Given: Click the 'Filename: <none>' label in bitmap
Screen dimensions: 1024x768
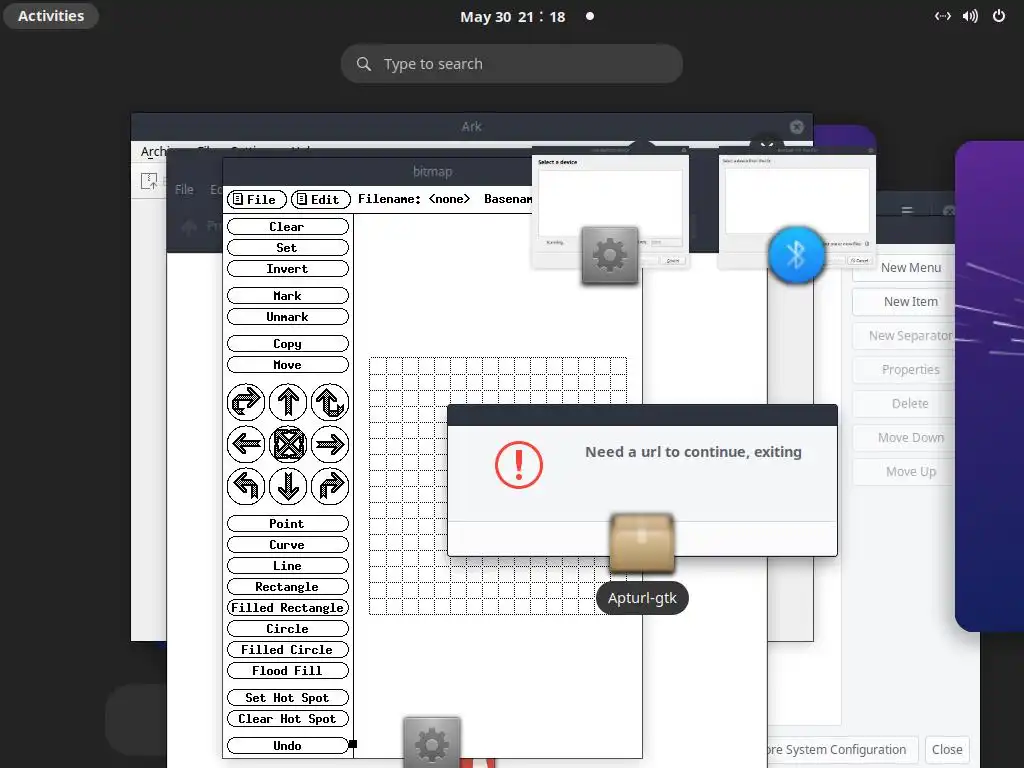Looking at the screenshot, I should click(414, 199).
